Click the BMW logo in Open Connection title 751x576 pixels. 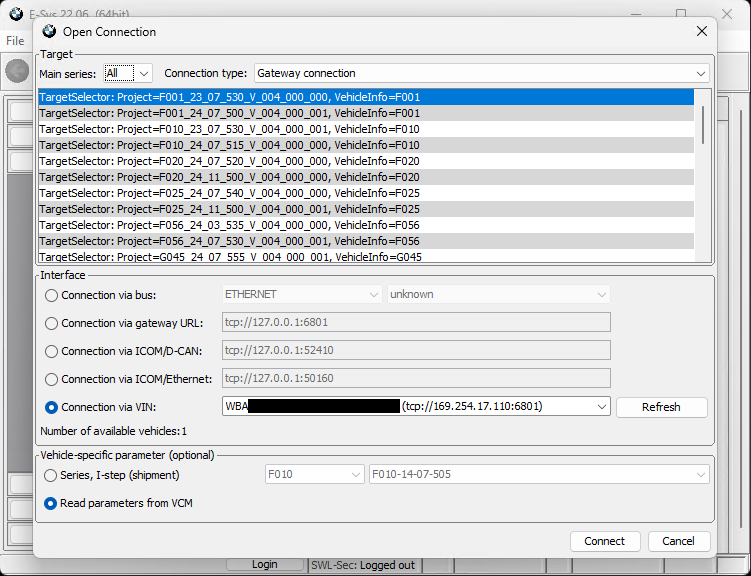[49, 32]
